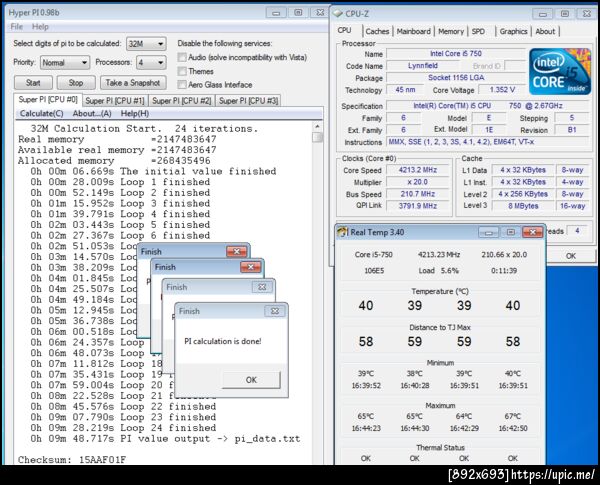The image size is (600, 485).
Task: Click the CPU-Z Name field Intel Core i5 750
Action: tap(456, 54)
